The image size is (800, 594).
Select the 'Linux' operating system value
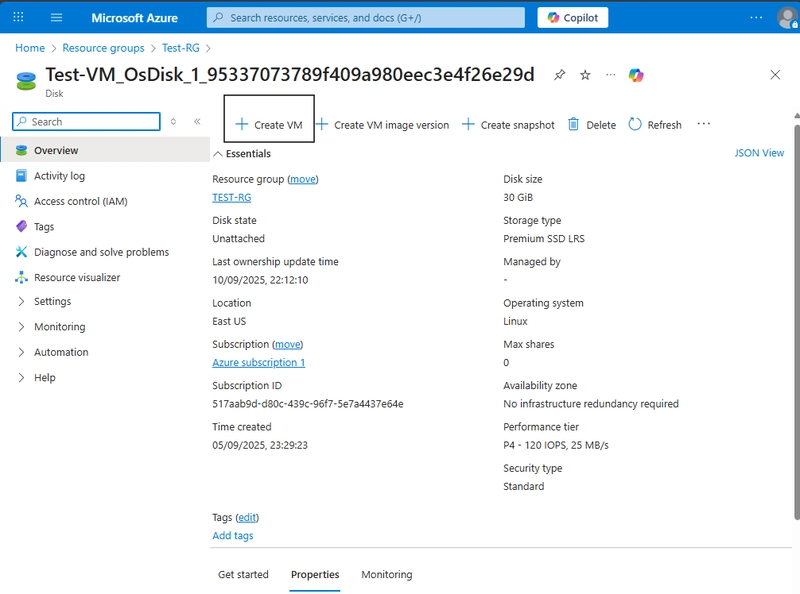click(515, 321)
